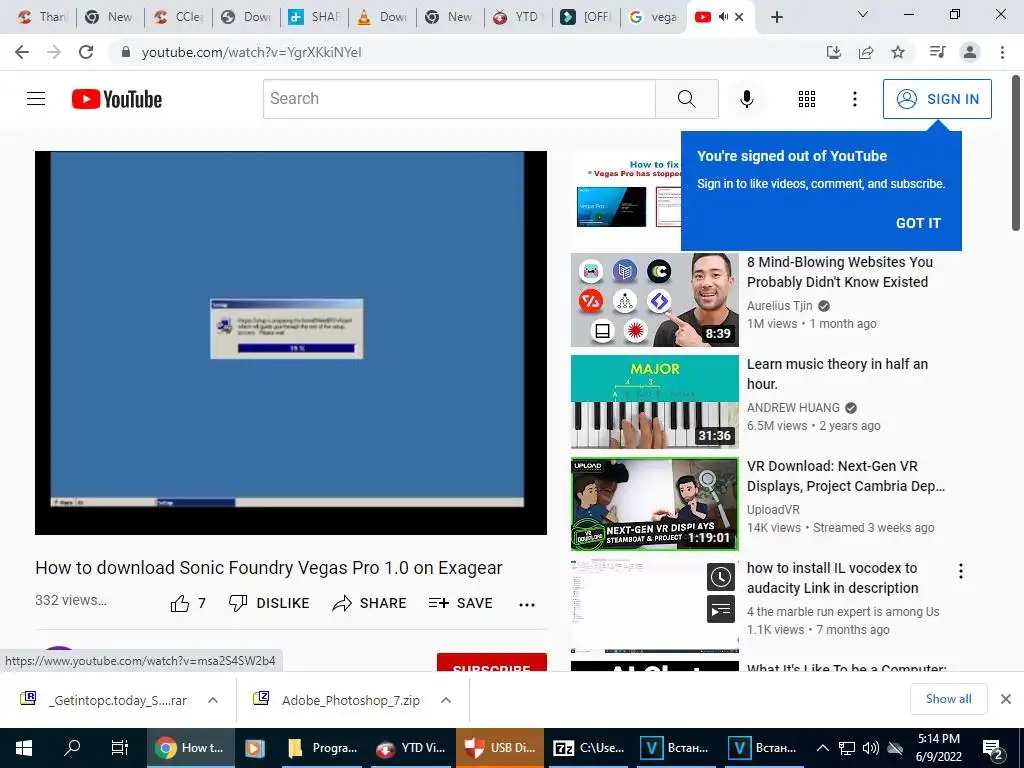Click the search magnifier button

[686, 99]
